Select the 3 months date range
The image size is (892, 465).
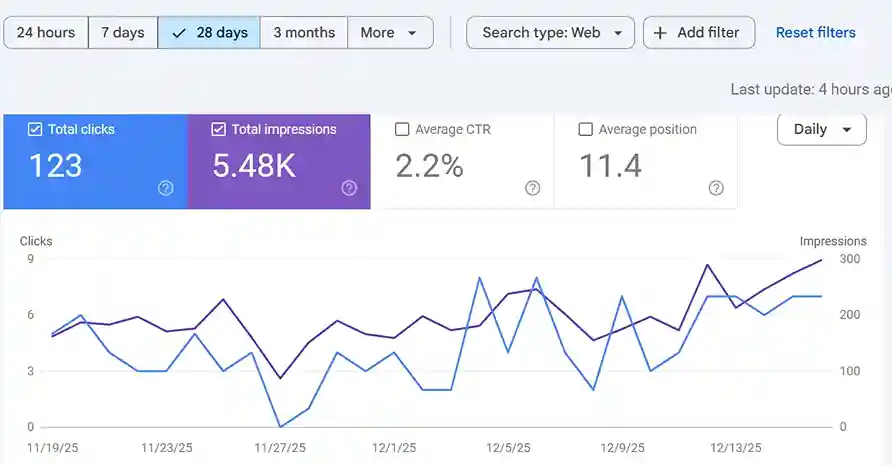pyautogui.click(x=304, y=32)
